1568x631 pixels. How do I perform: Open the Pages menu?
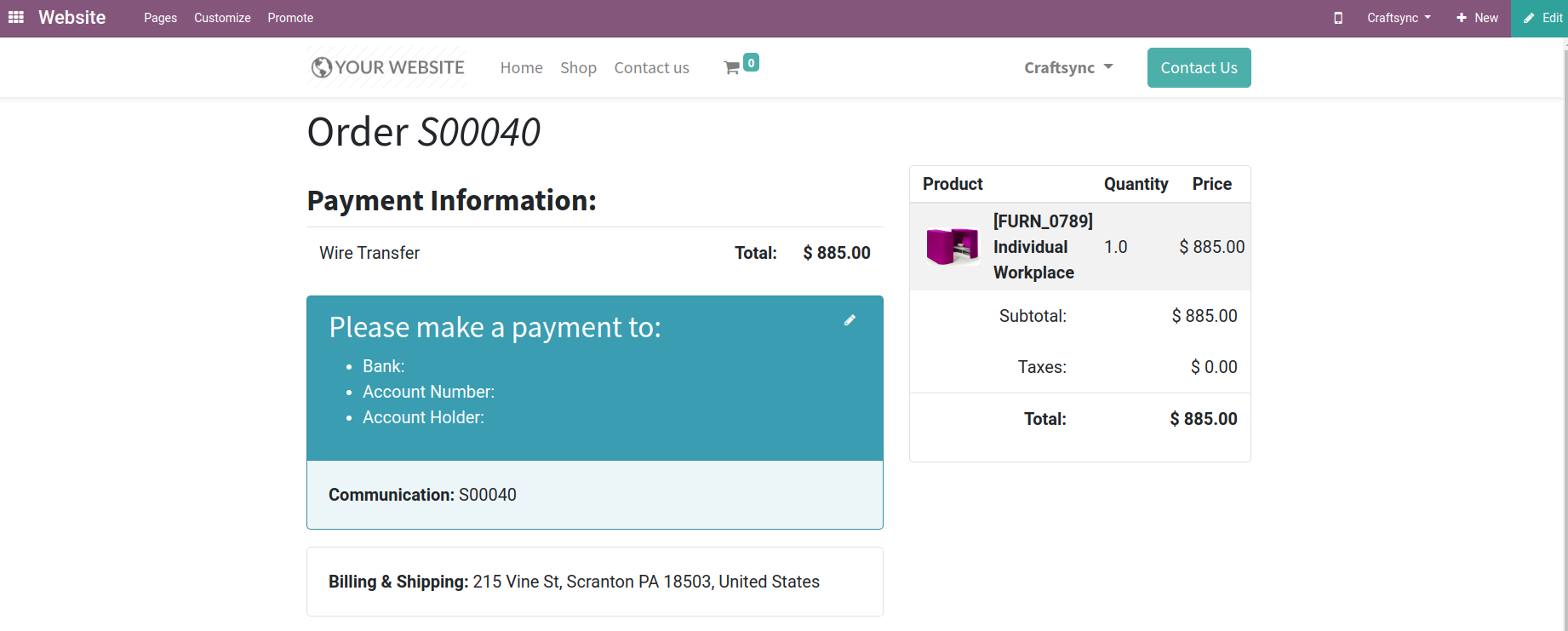160,18
